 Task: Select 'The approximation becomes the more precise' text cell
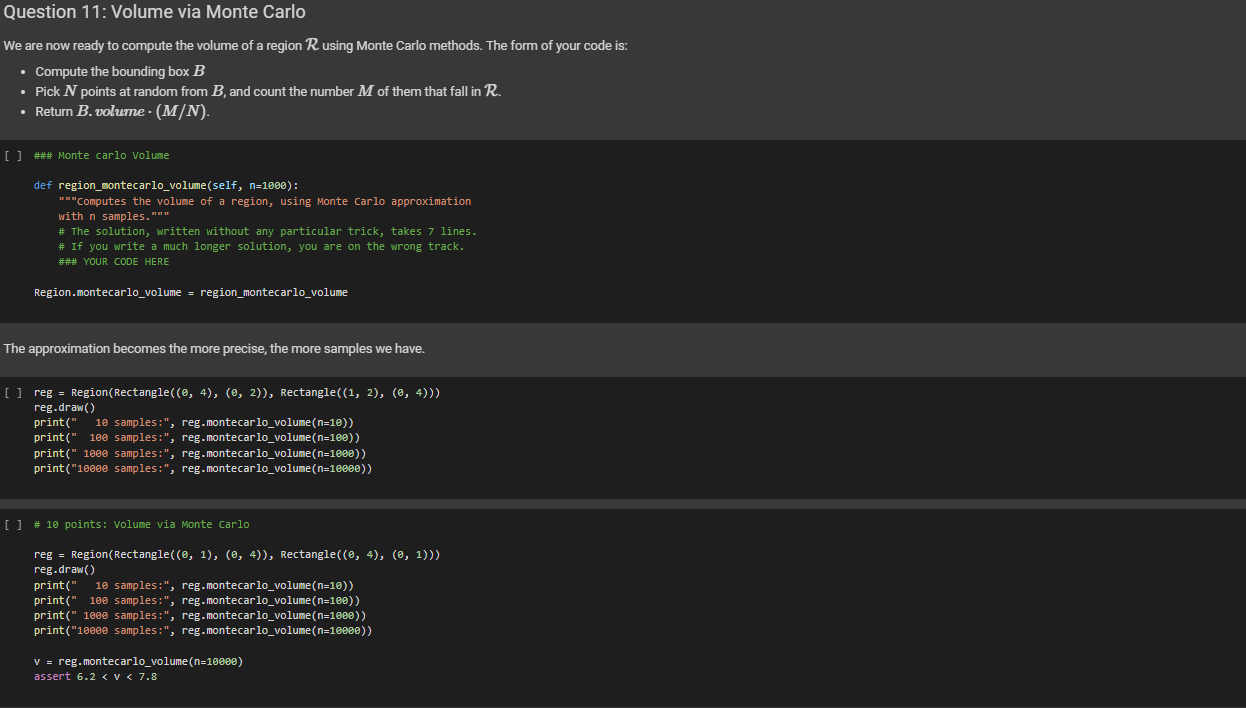point(214,348)
